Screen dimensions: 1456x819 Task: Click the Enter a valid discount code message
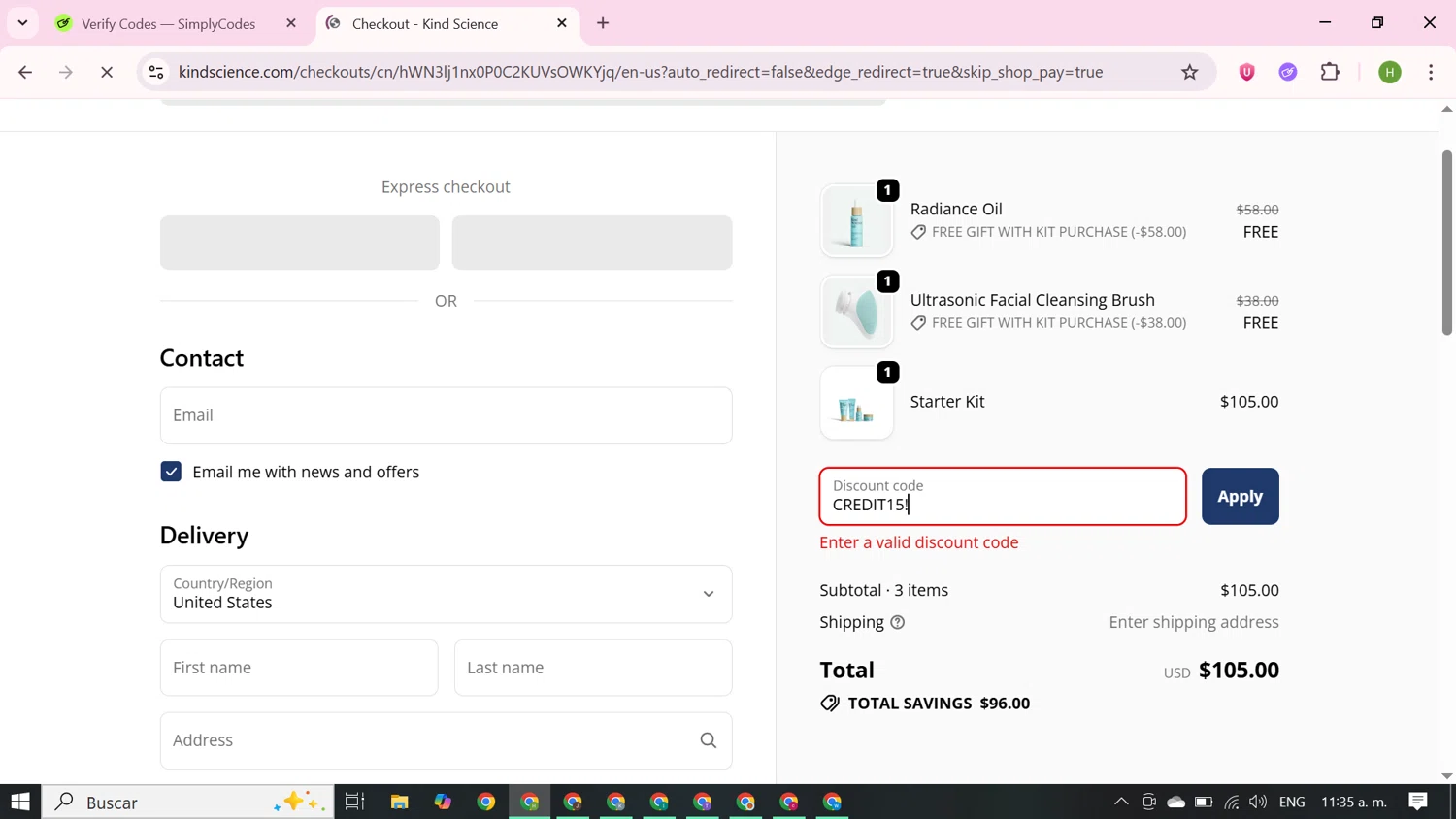[918, 542]
